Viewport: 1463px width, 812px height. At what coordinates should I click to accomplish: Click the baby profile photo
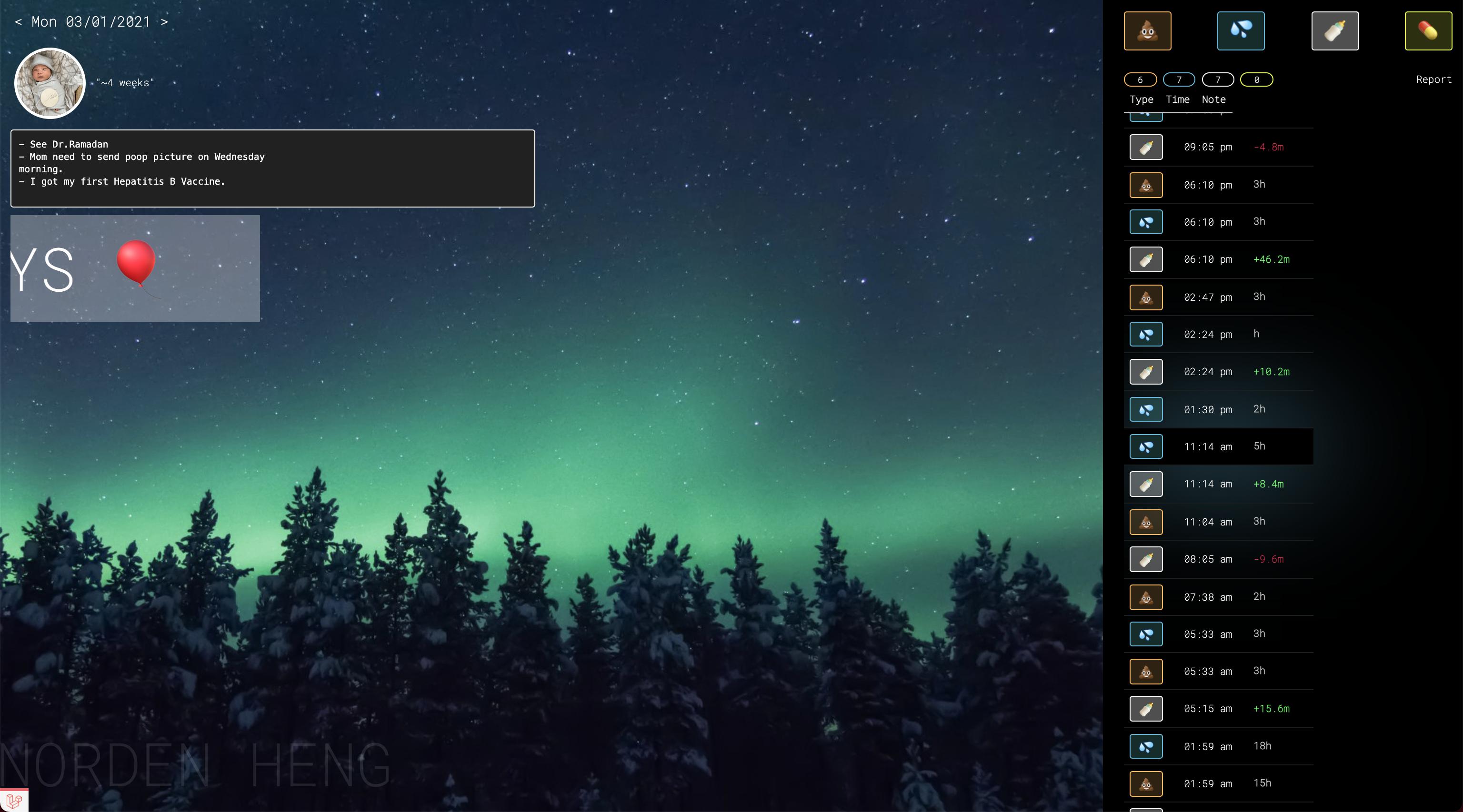pos(50,83)
